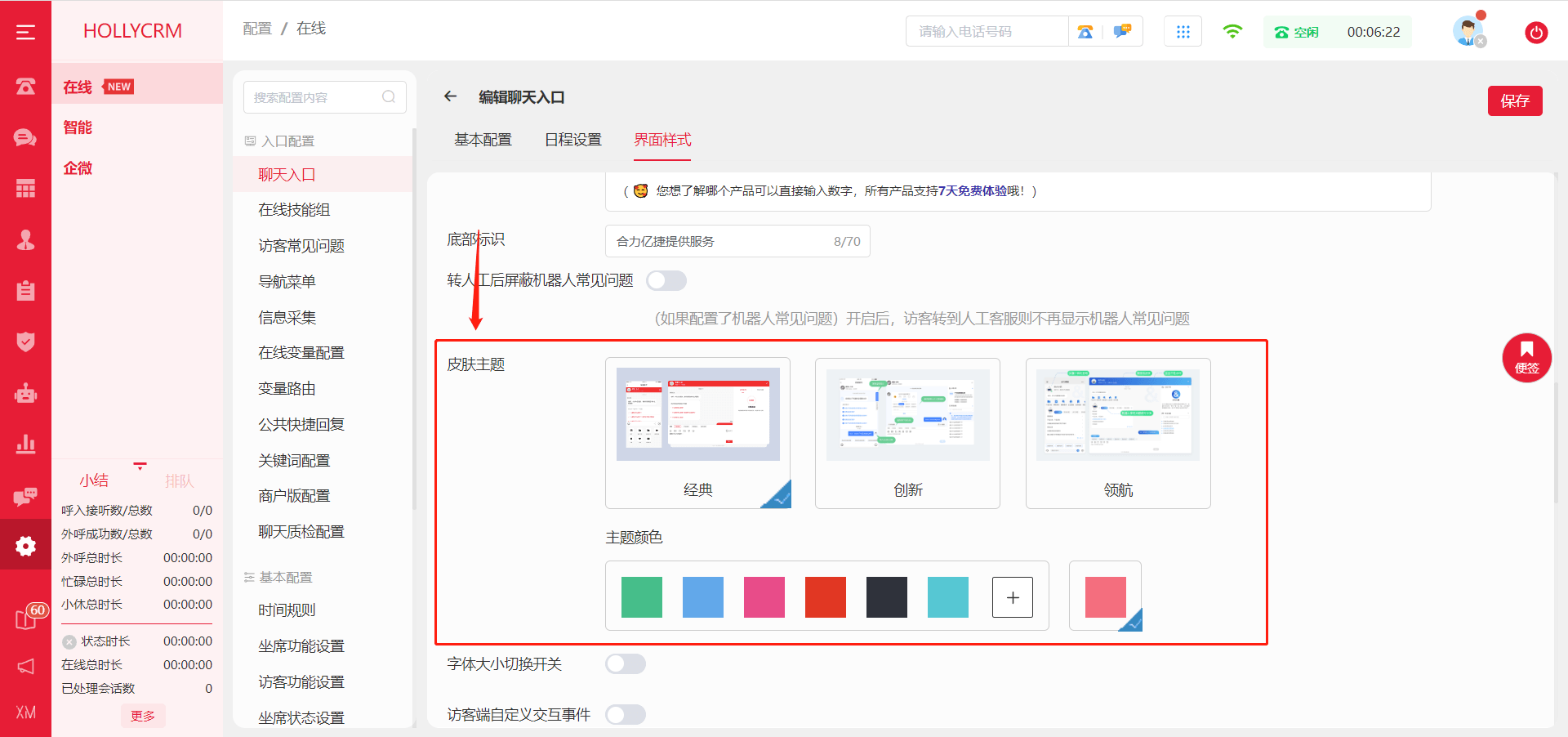Screen dimensions: 1568x737
Task: Toggle 转人工后屏蔽机器人常见问题 switch
Action: (666, 281)
